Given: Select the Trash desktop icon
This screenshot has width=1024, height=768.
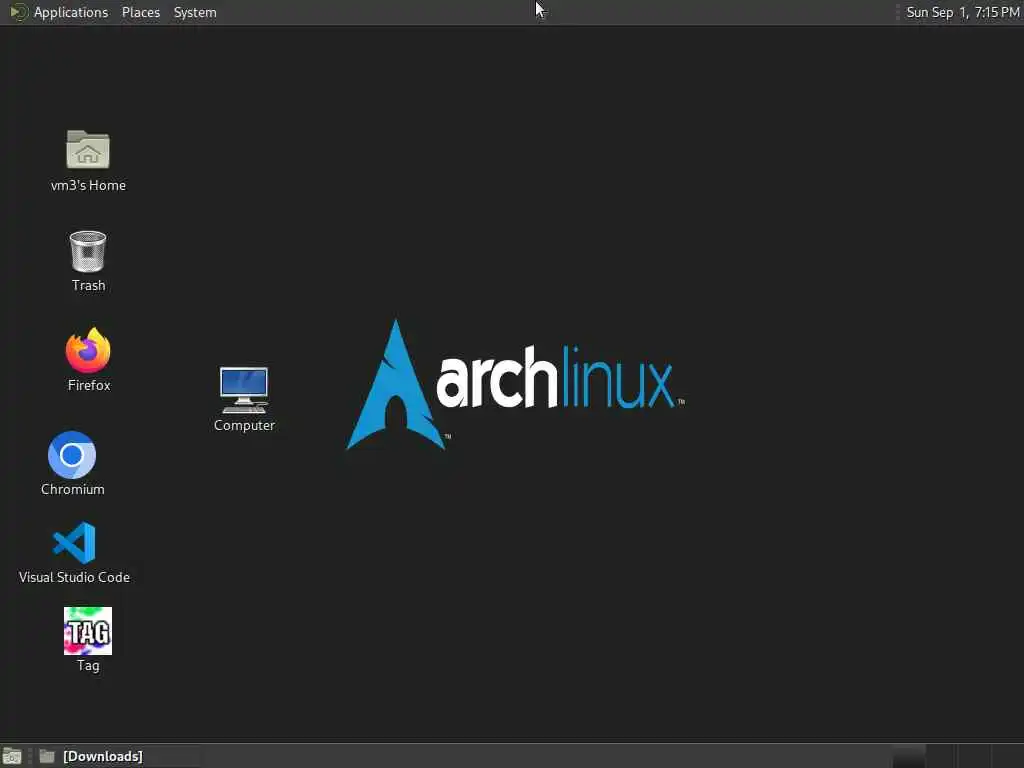Looking at the screenshot, I should 88,251.
